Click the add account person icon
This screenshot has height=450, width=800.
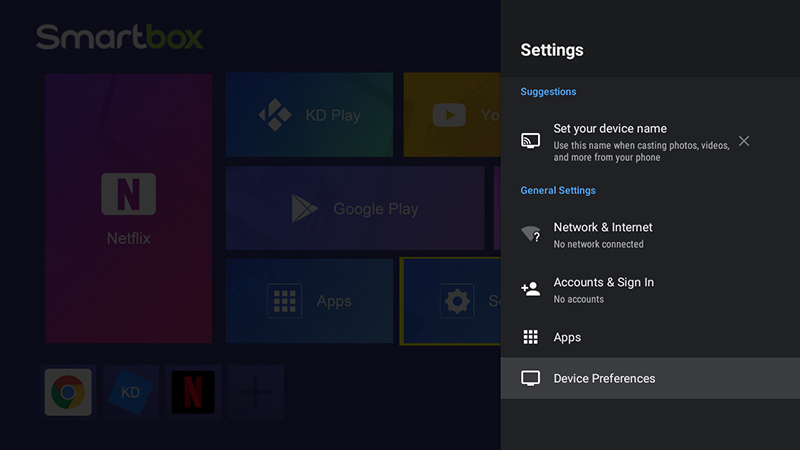pos(531,289)
